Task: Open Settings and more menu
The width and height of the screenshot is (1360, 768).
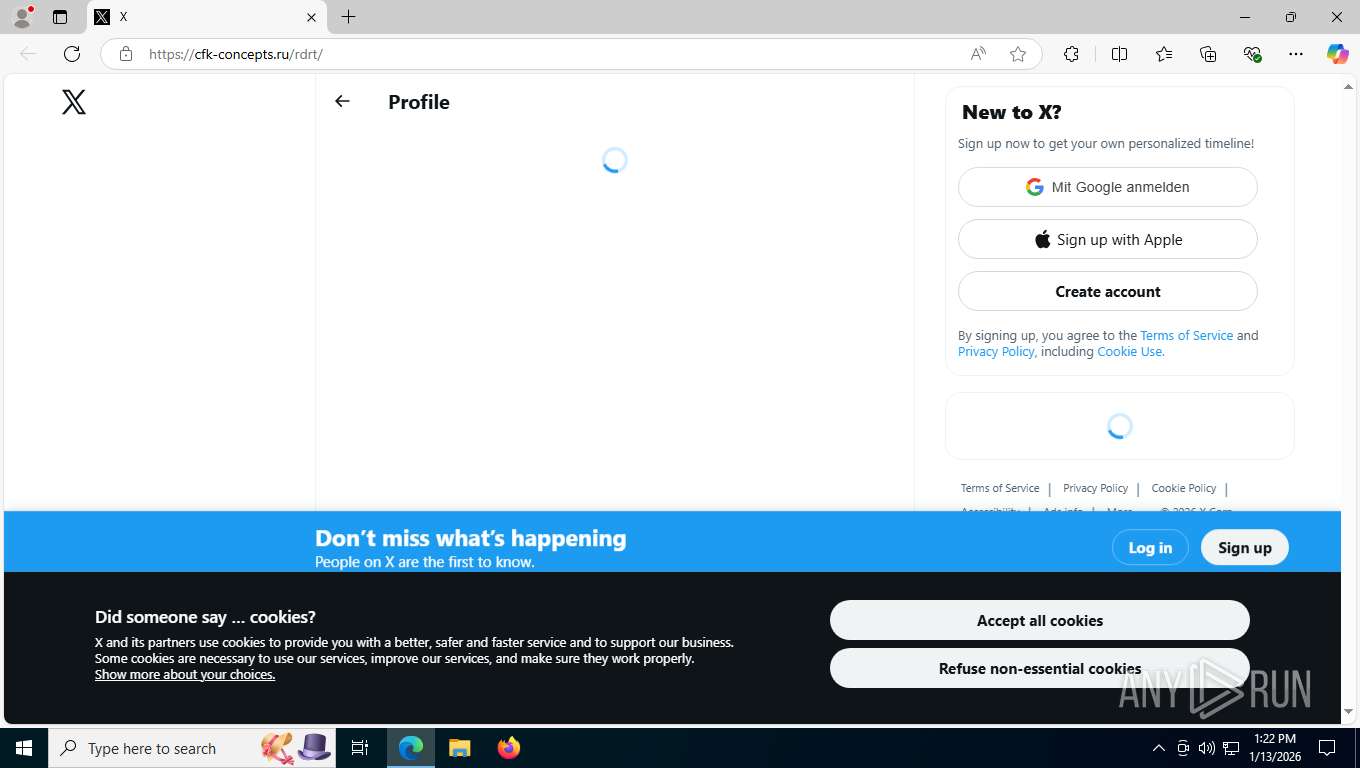Action: (1296, 54)
